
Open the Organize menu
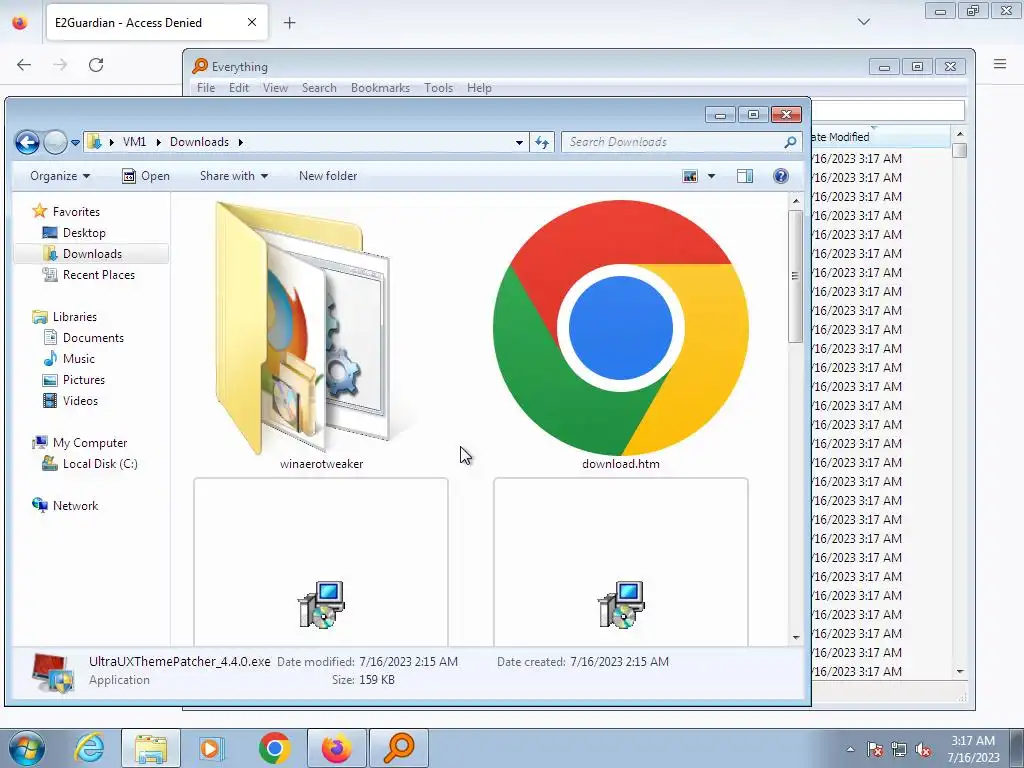tap(60, 176)
